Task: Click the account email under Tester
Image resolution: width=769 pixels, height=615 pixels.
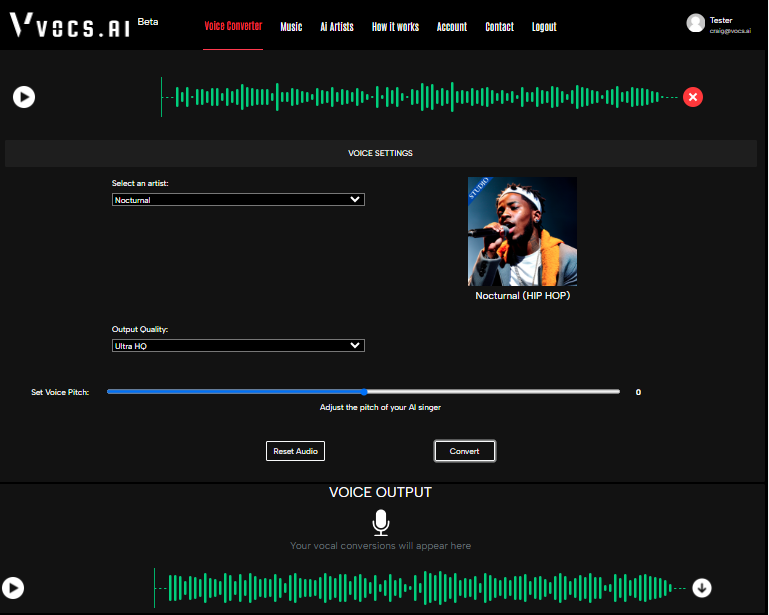Action: coord(730,31)
